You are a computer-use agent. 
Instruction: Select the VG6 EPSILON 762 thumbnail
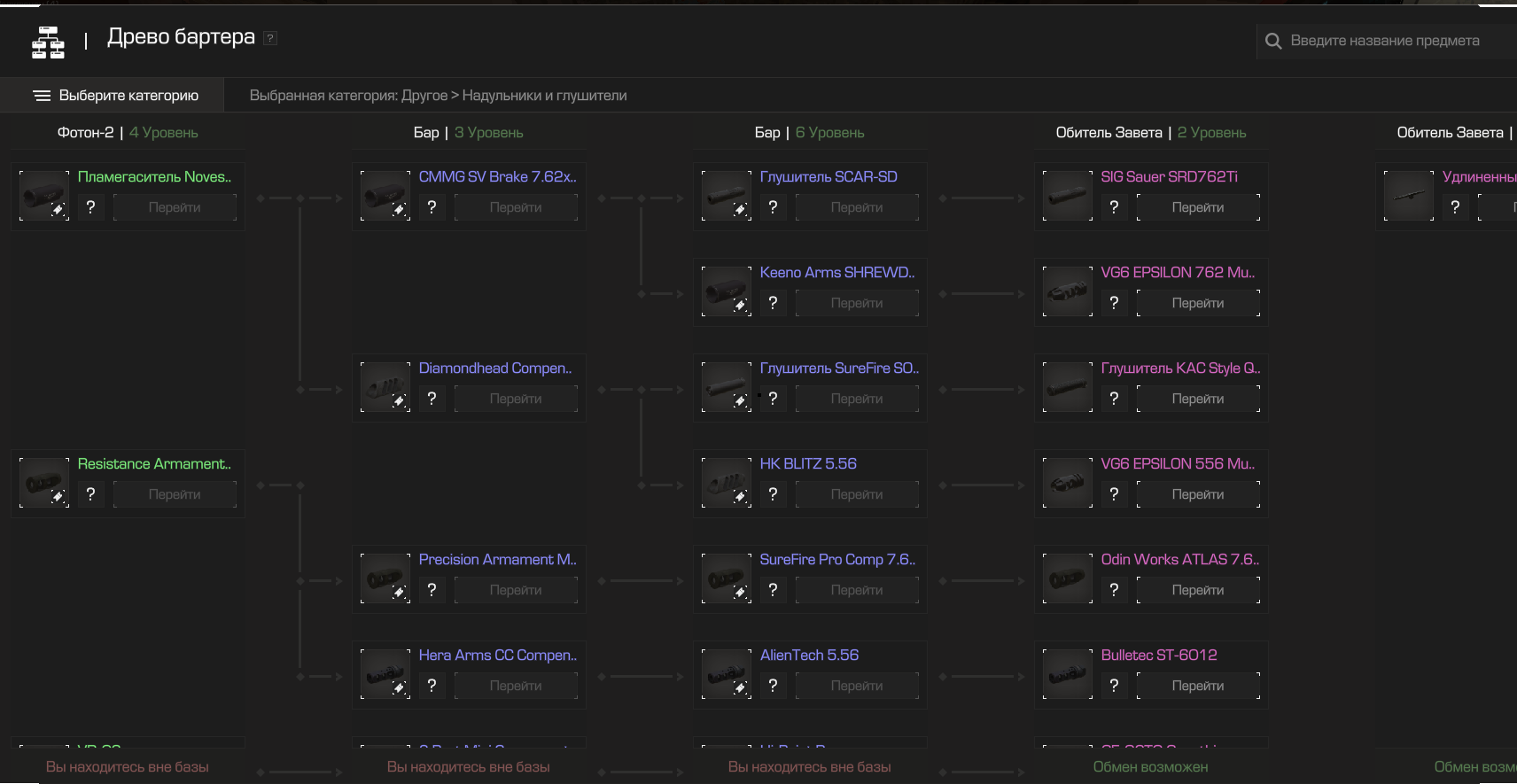pos(1068,291)
